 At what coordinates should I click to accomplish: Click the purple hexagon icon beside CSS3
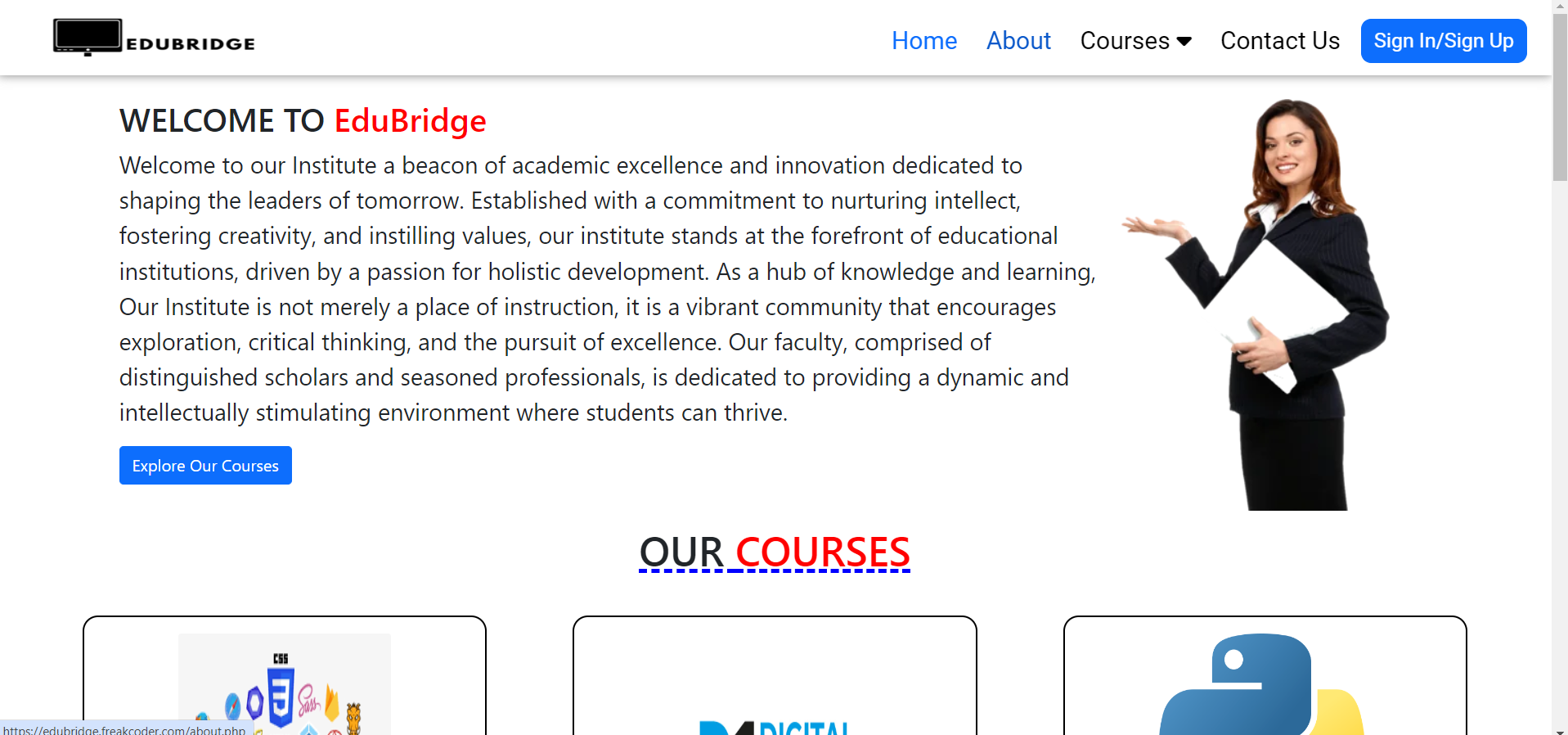255,702
